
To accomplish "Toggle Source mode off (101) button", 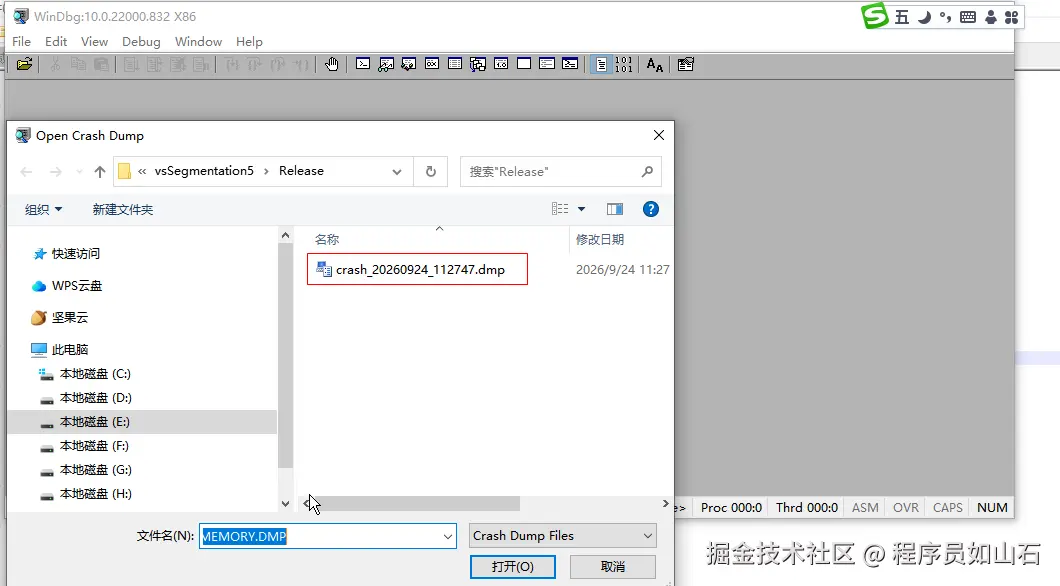I will (624, 64).
